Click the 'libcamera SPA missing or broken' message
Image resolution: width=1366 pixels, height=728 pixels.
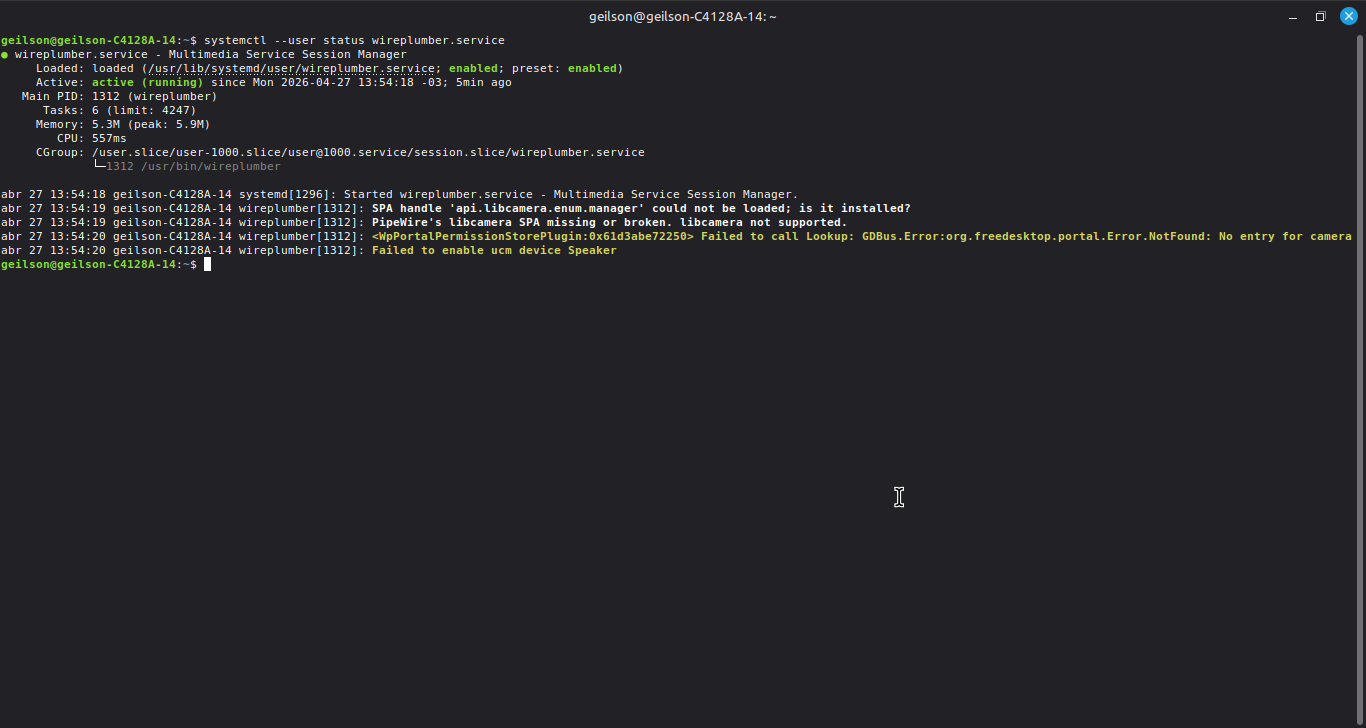(x=609, y=222)
